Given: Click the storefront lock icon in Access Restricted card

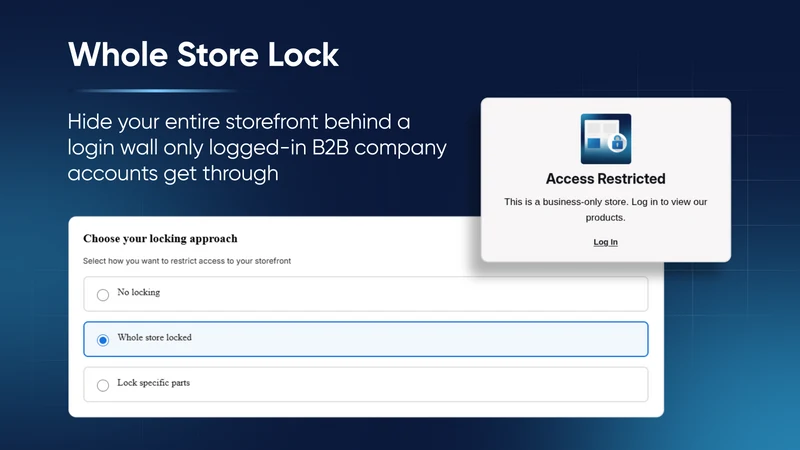Looking at the screenshot, I should [606, 139].
